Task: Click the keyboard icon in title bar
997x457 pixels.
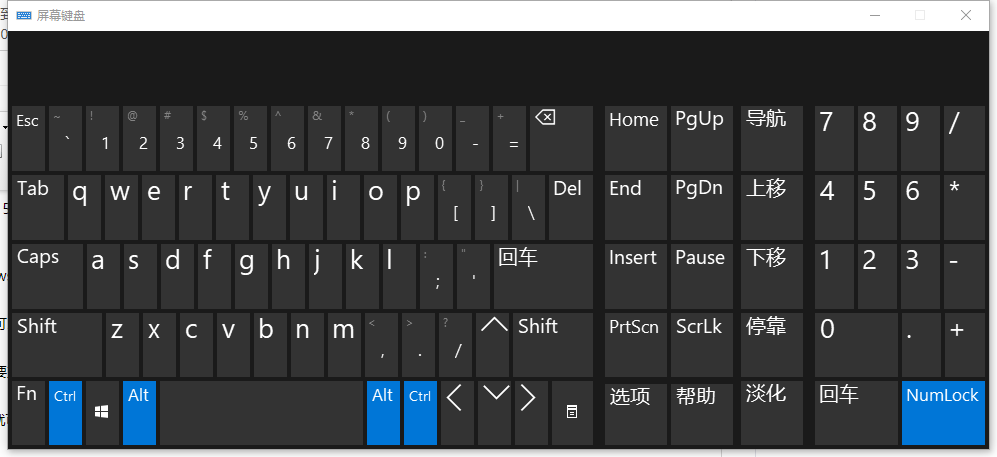Action: (x=23, y=15)
